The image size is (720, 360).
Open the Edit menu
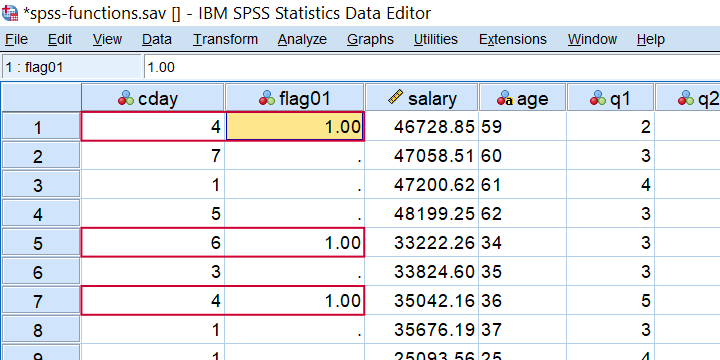coord(60,39)
